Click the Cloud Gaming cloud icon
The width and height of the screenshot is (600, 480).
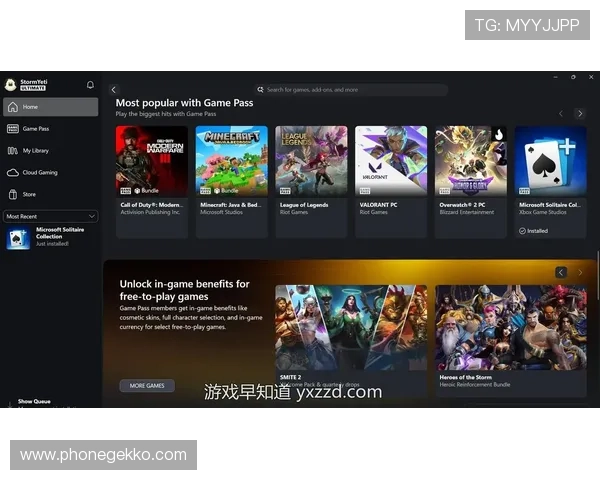click(x=13, y=173)
